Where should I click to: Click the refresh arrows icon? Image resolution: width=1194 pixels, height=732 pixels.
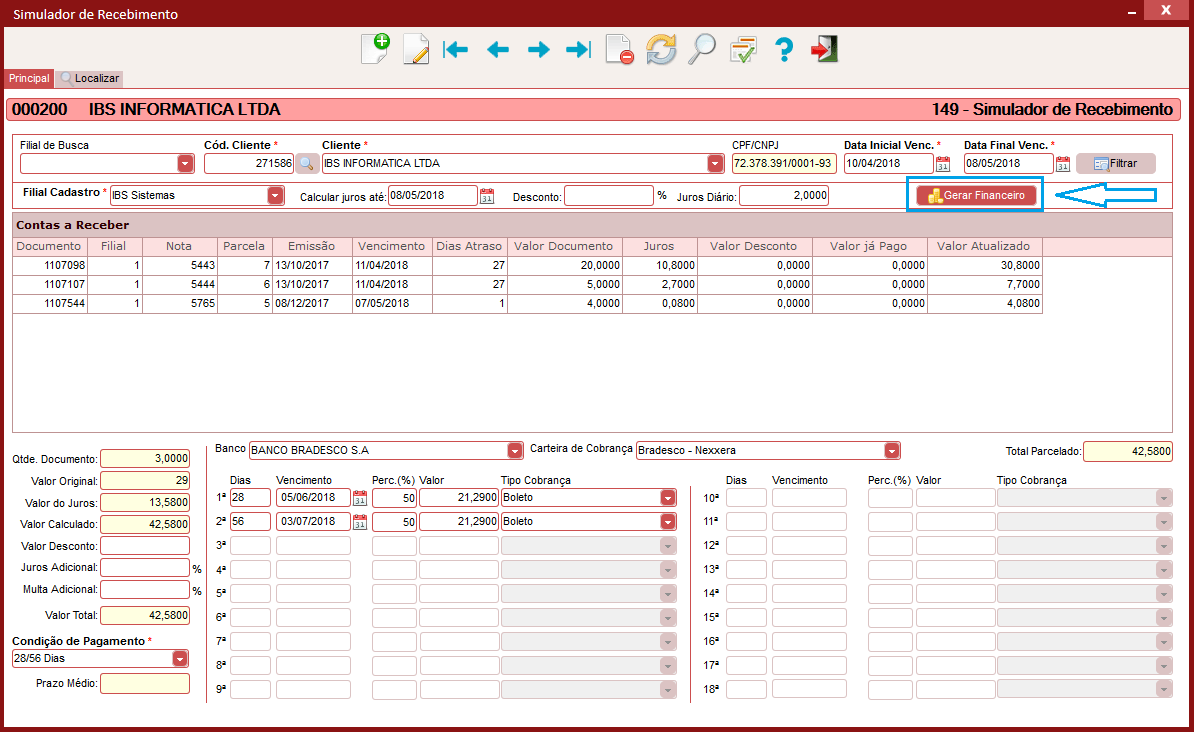[x=661, y=50]
